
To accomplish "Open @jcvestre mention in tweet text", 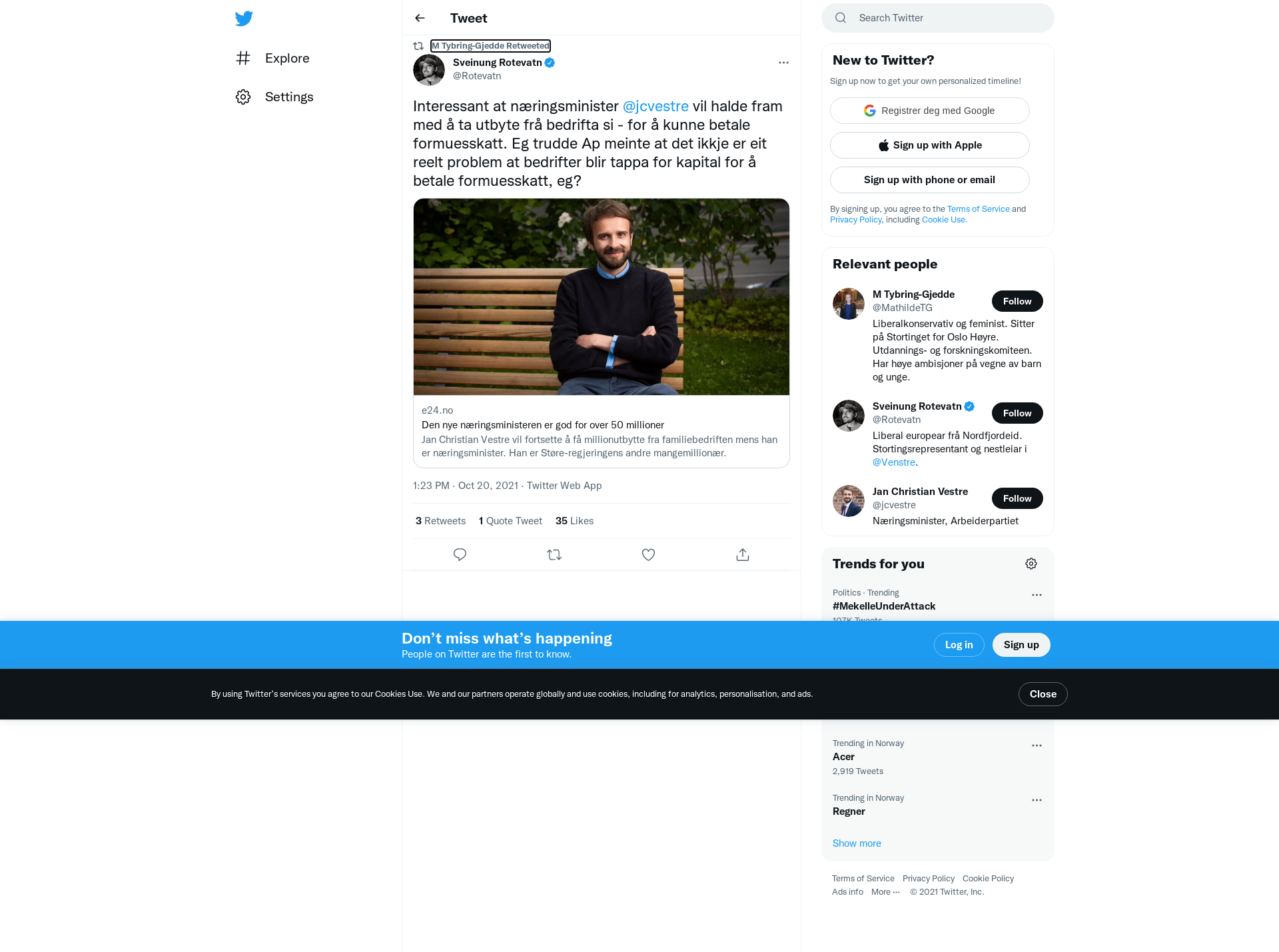I will tap(655, 107).
